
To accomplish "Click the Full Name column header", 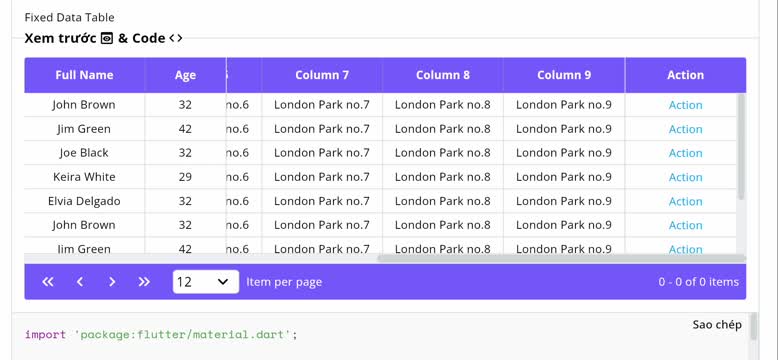I will 84,75.
